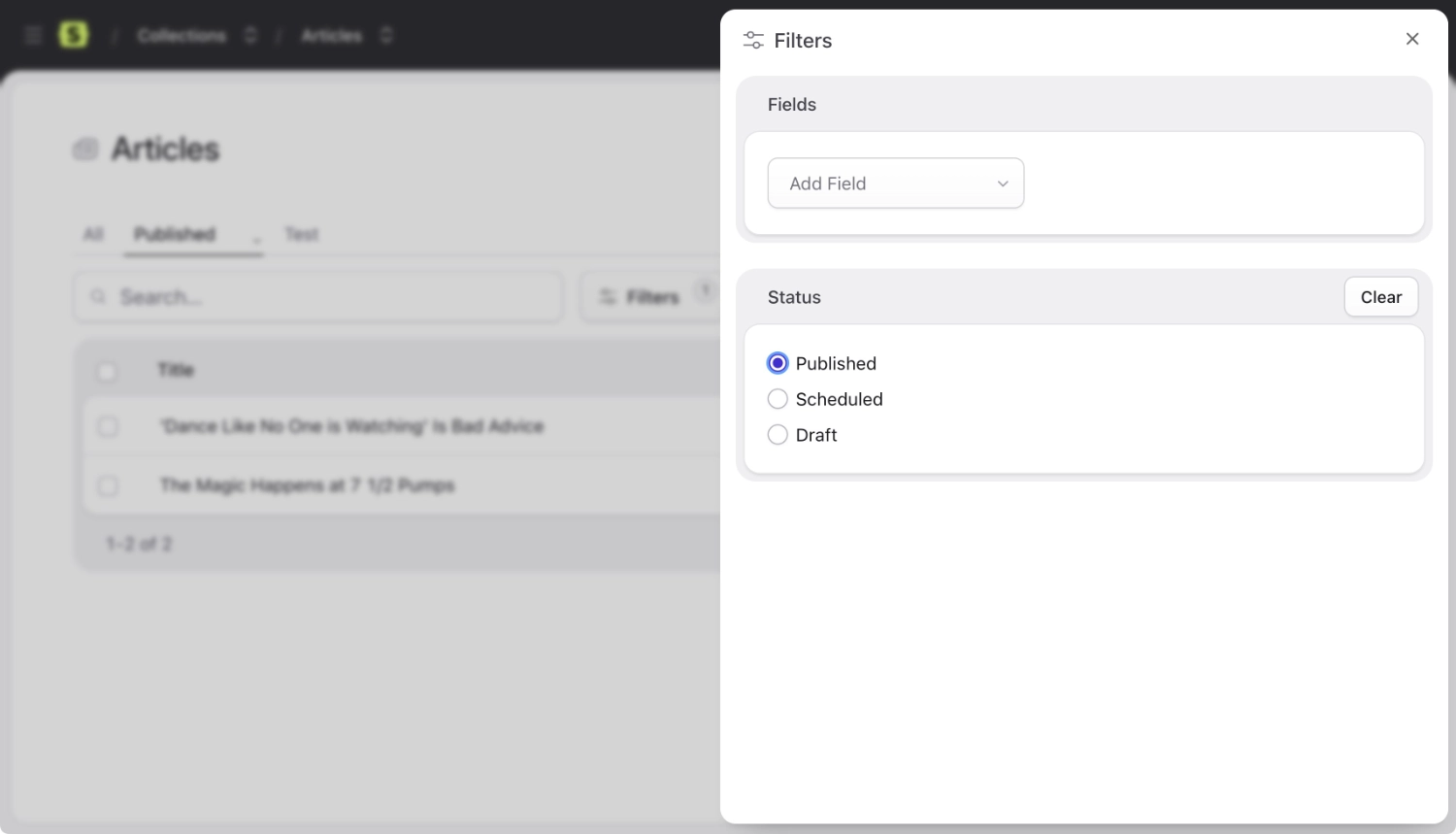Select the Published status radio button
This screenshot has height=834, width=1456.
778,362
